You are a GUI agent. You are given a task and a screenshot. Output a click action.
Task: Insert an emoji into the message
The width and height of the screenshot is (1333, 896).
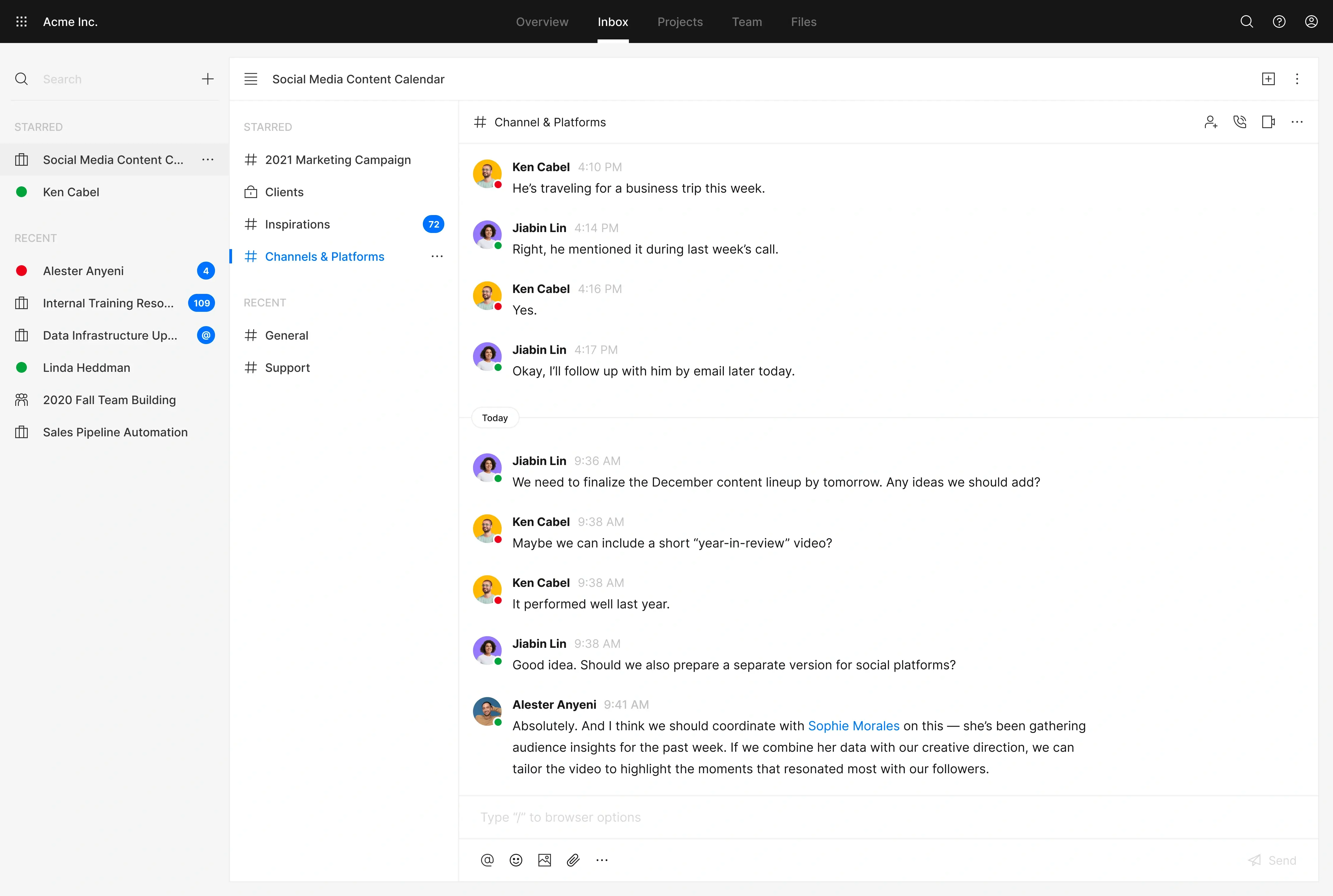point(515,860)
